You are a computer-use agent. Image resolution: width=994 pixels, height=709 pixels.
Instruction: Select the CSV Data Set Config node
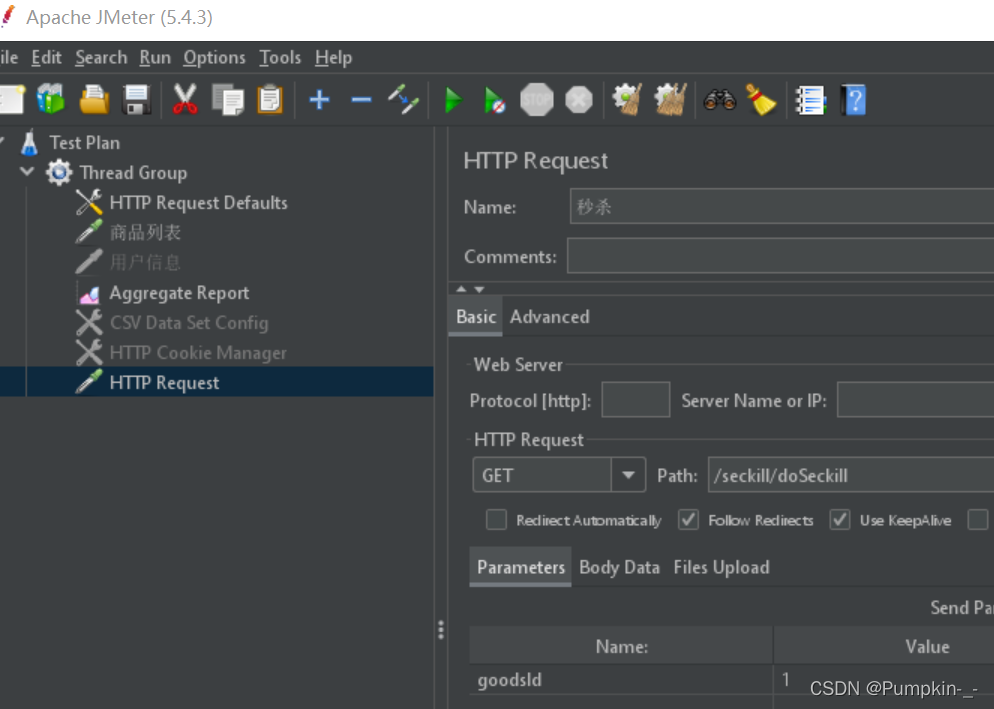point(189,323)
